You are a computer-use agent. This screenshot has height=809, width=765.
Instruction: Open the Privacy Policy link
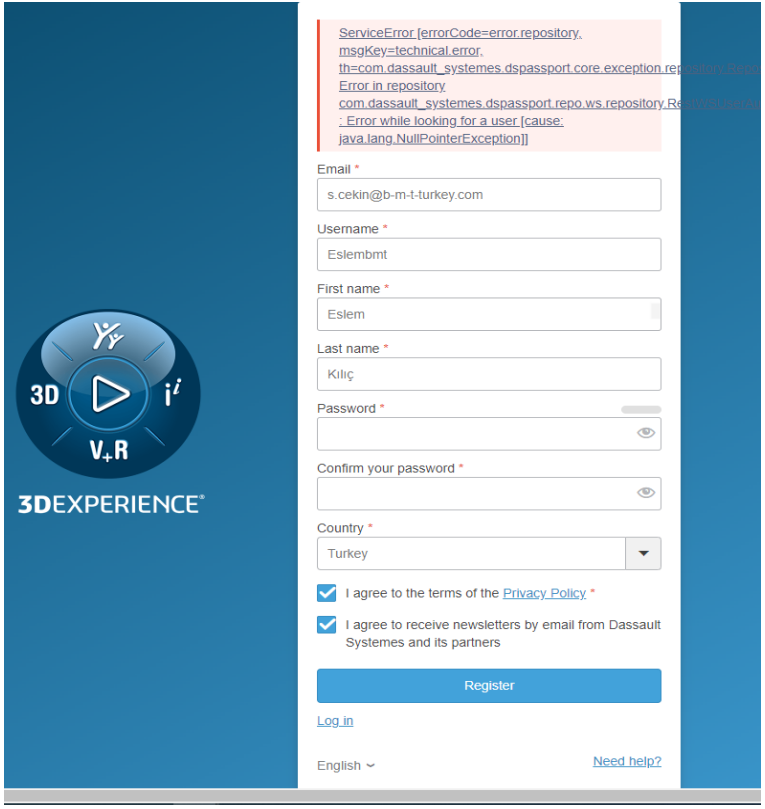tap(544, 593)
